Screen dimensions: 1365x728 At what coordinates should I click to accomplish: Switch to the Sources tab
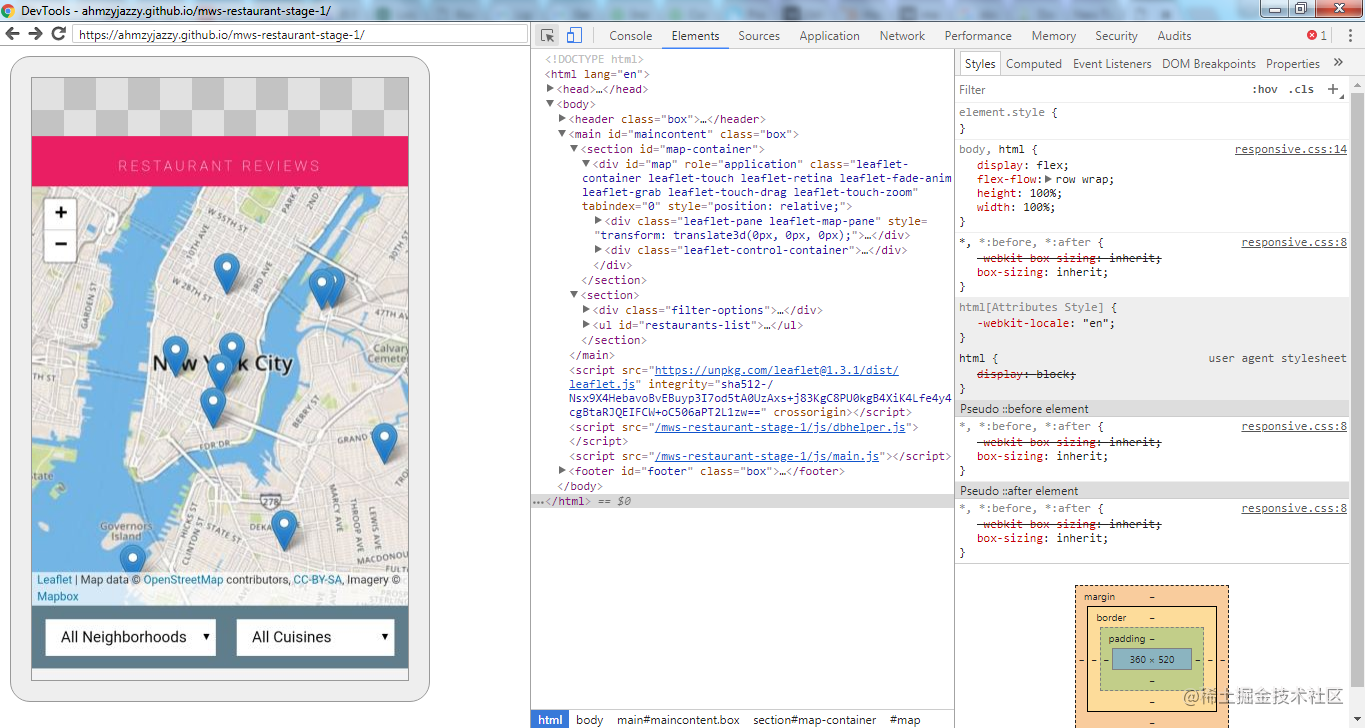[759, 35]
